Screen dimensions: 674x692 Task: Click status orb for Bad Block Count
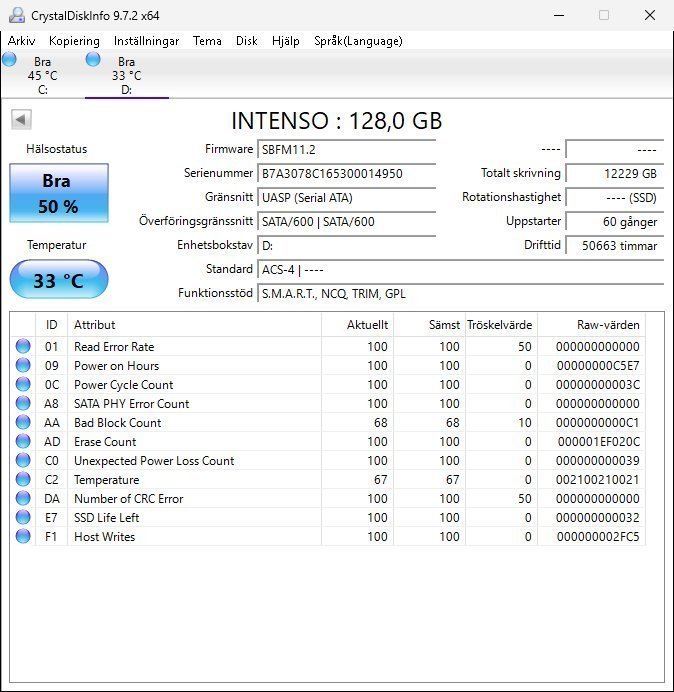coord(23,423)
